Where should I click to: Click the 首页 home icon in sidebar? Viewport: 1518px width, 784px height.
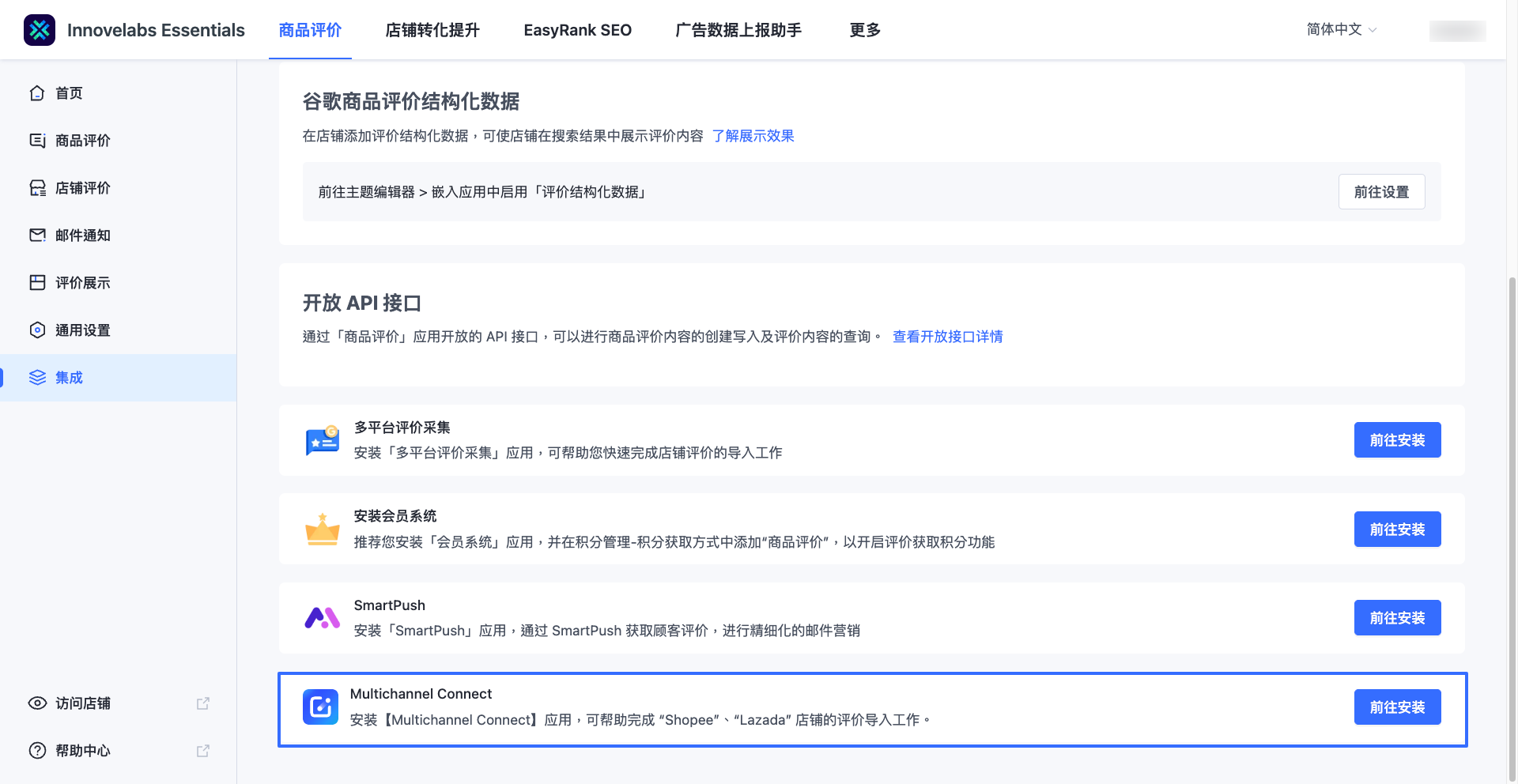37,93
